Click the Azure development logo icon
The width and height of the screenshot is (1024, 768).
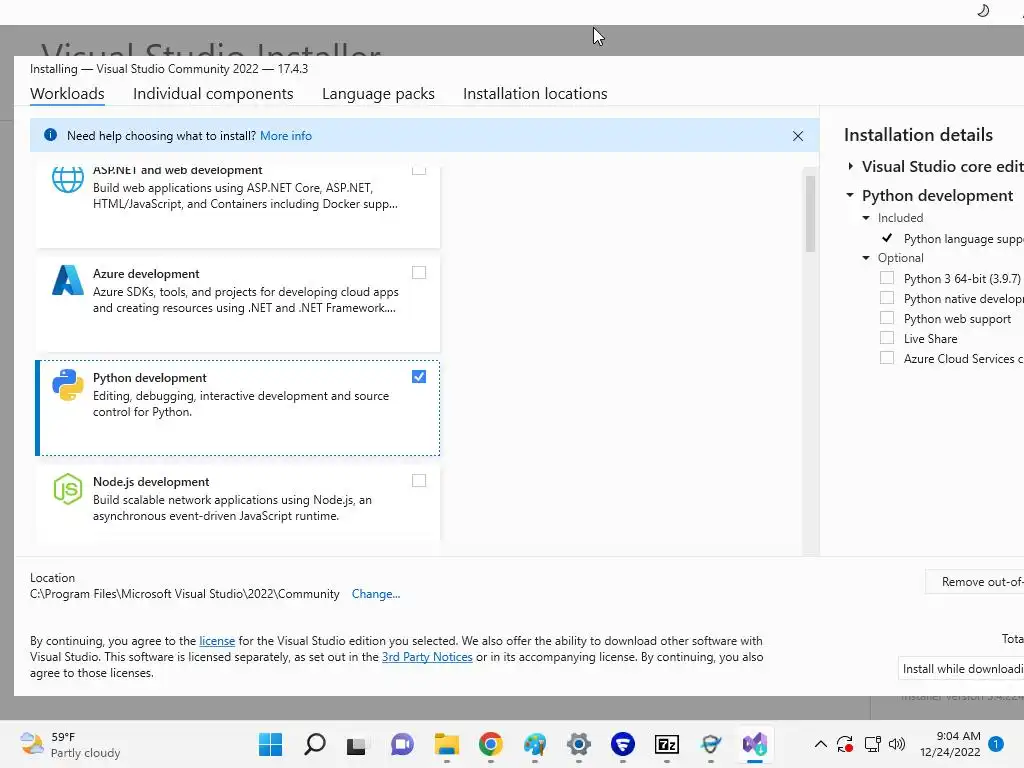(68, 280)
